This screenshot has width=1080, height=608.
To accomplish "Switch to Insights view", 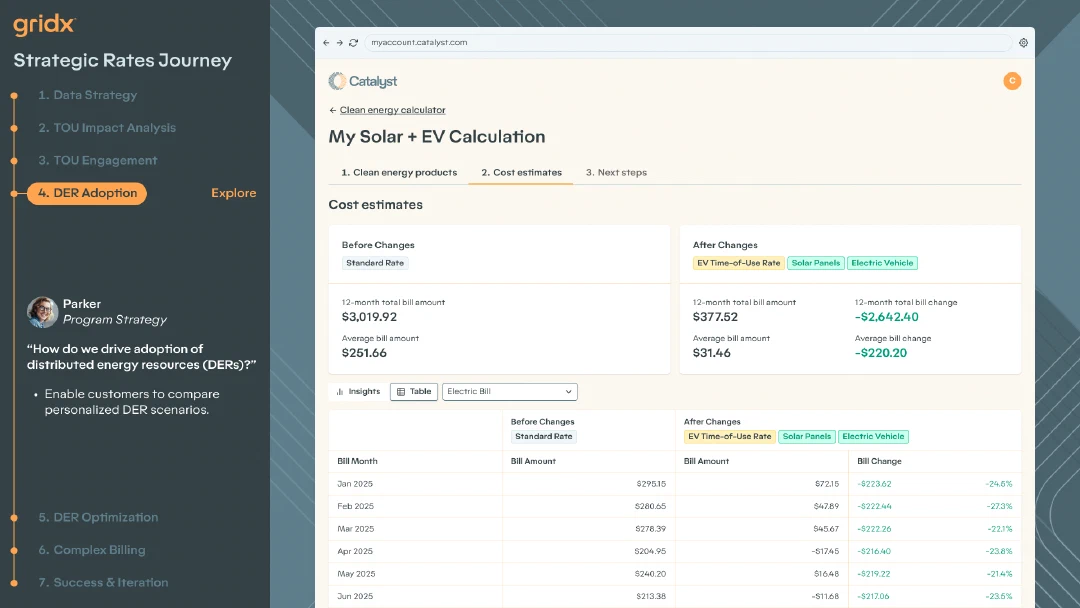I will (x=357, y=392).
